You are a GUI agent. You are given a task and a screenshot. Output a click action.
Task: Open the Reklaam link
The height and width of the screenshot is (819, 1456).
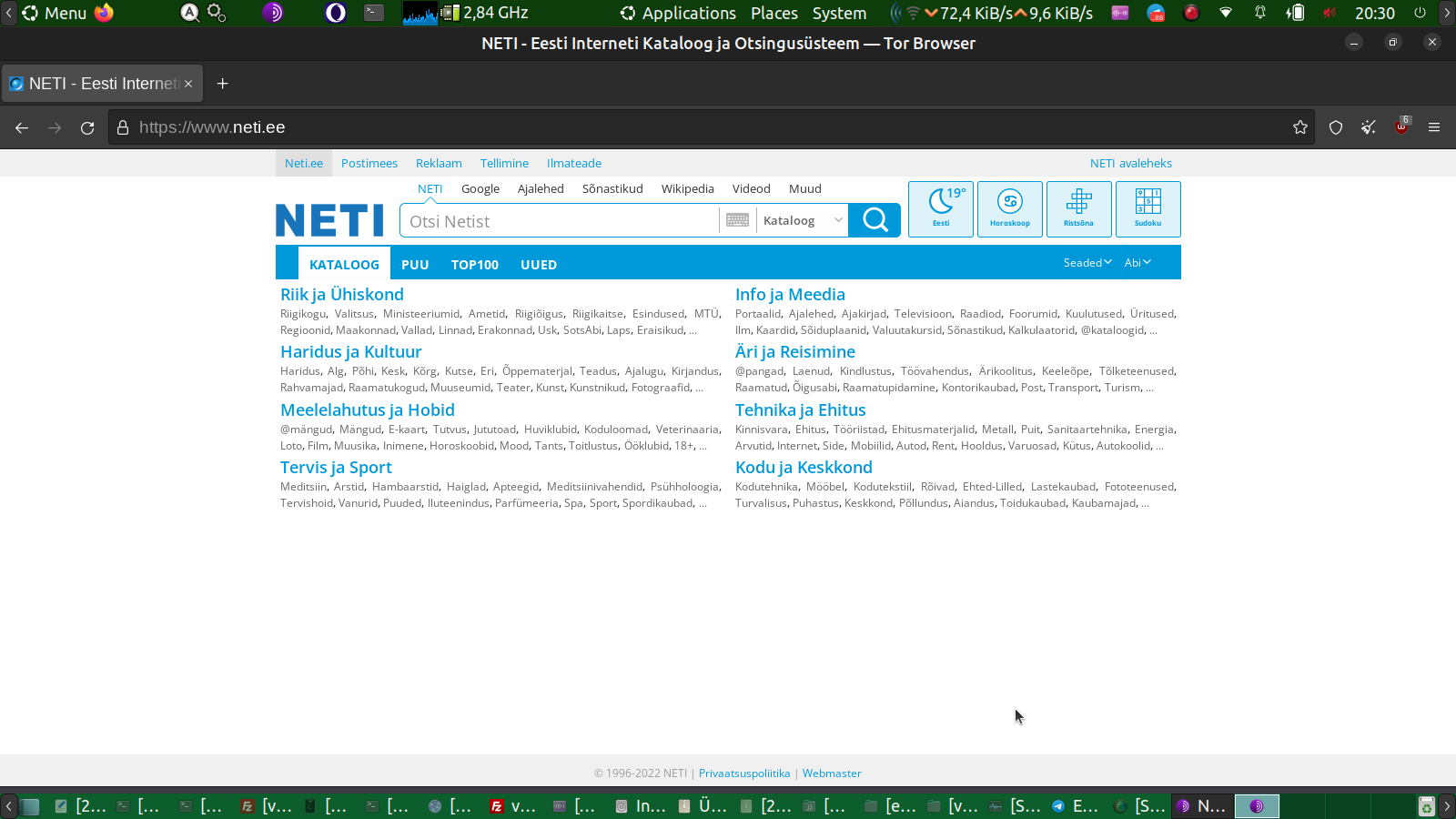pos(439,164)
